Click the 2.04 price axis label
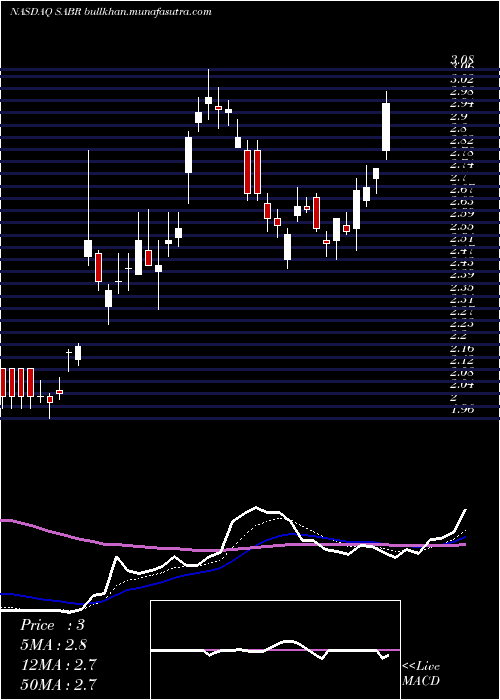The image size is (500, 700). tap(462, 384)
